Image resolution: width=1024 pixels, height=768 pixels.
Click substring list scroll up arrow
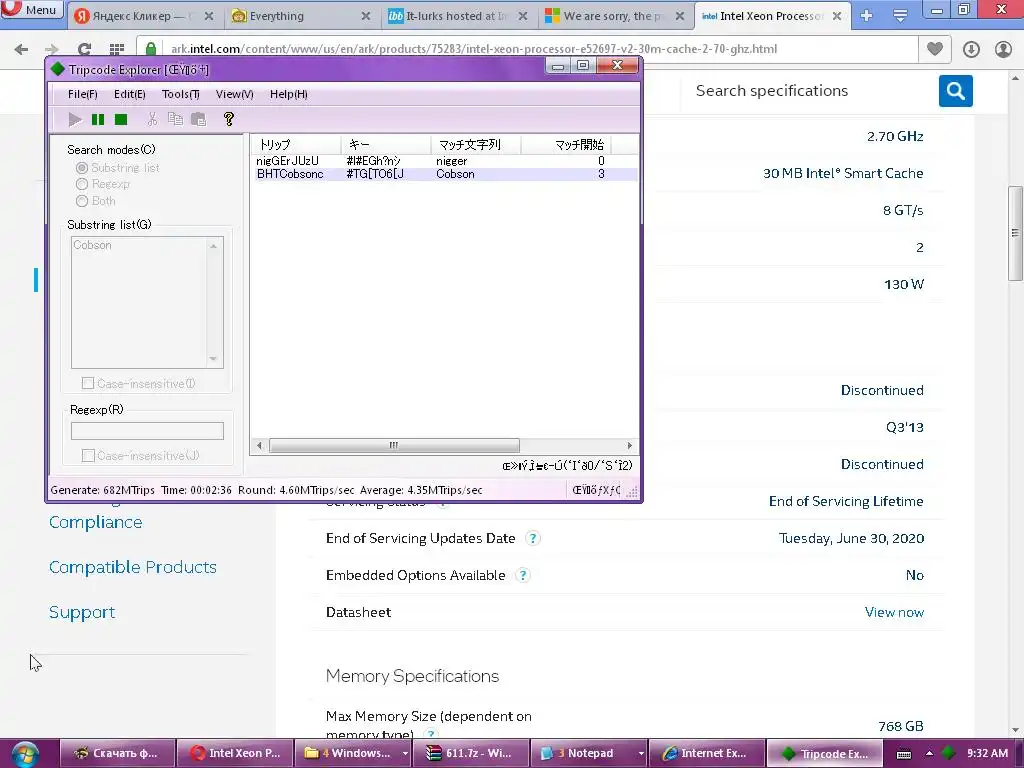point(214,246)
